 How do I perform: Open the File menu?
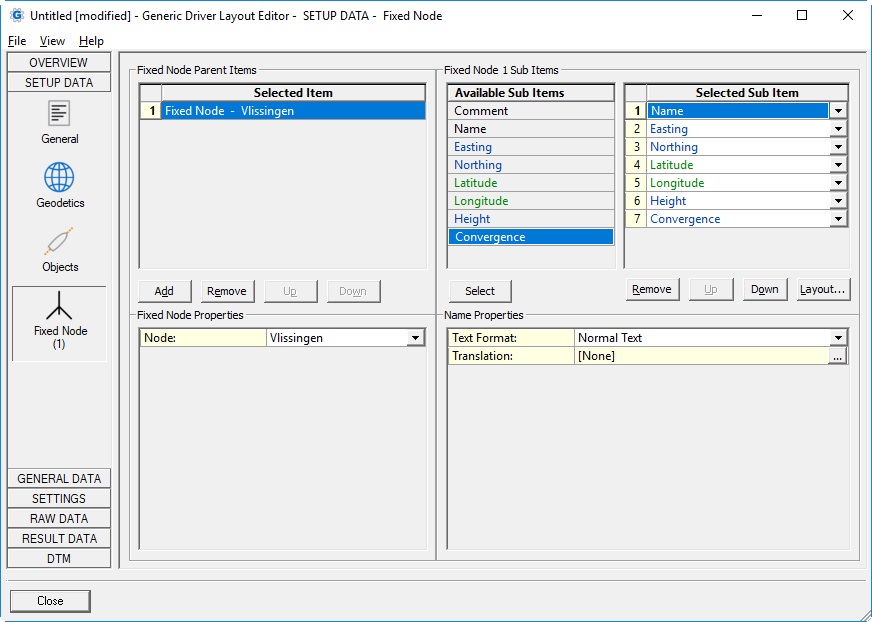[x=17, y=41]
